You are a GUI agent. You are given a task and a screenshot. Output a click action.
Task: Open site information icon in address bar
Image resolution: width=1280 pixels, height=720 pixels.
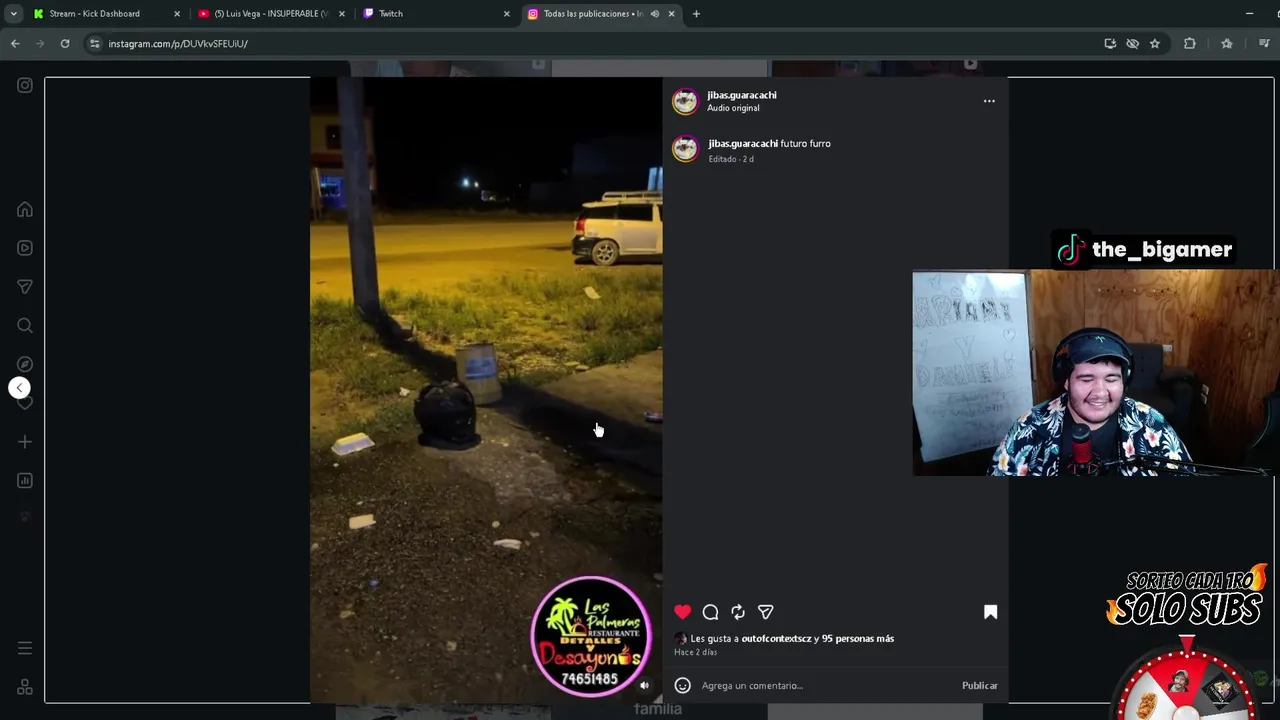point(94,43)
